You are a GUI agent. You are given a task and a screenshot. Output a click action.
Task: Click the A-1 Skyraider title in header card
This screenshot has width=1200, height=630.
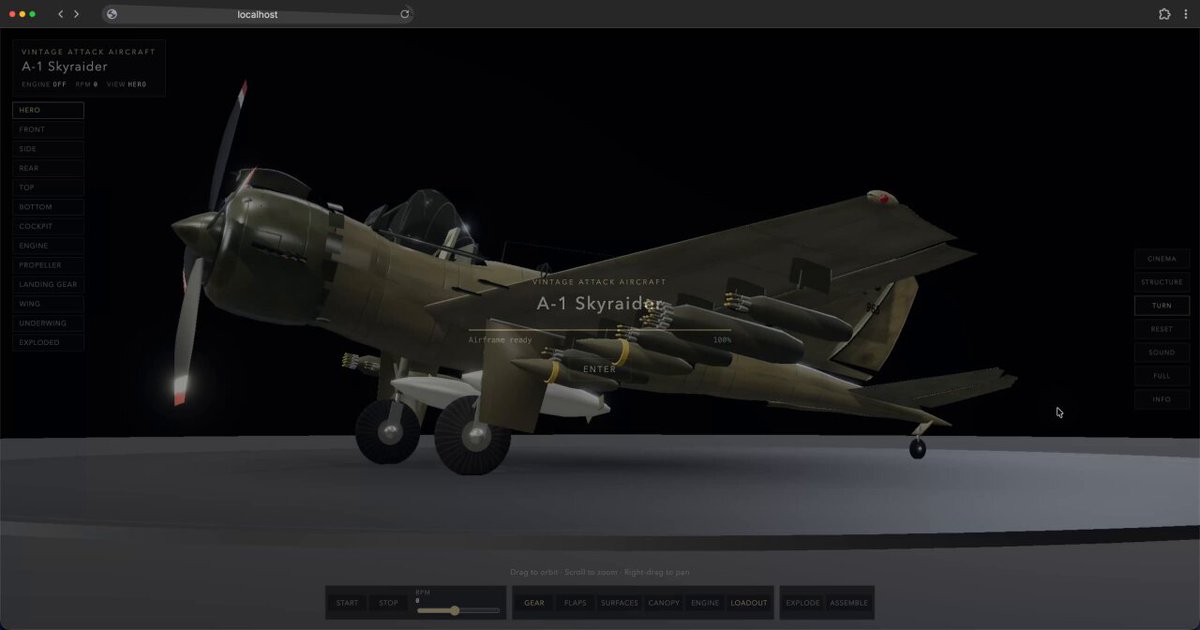point(65,67)
